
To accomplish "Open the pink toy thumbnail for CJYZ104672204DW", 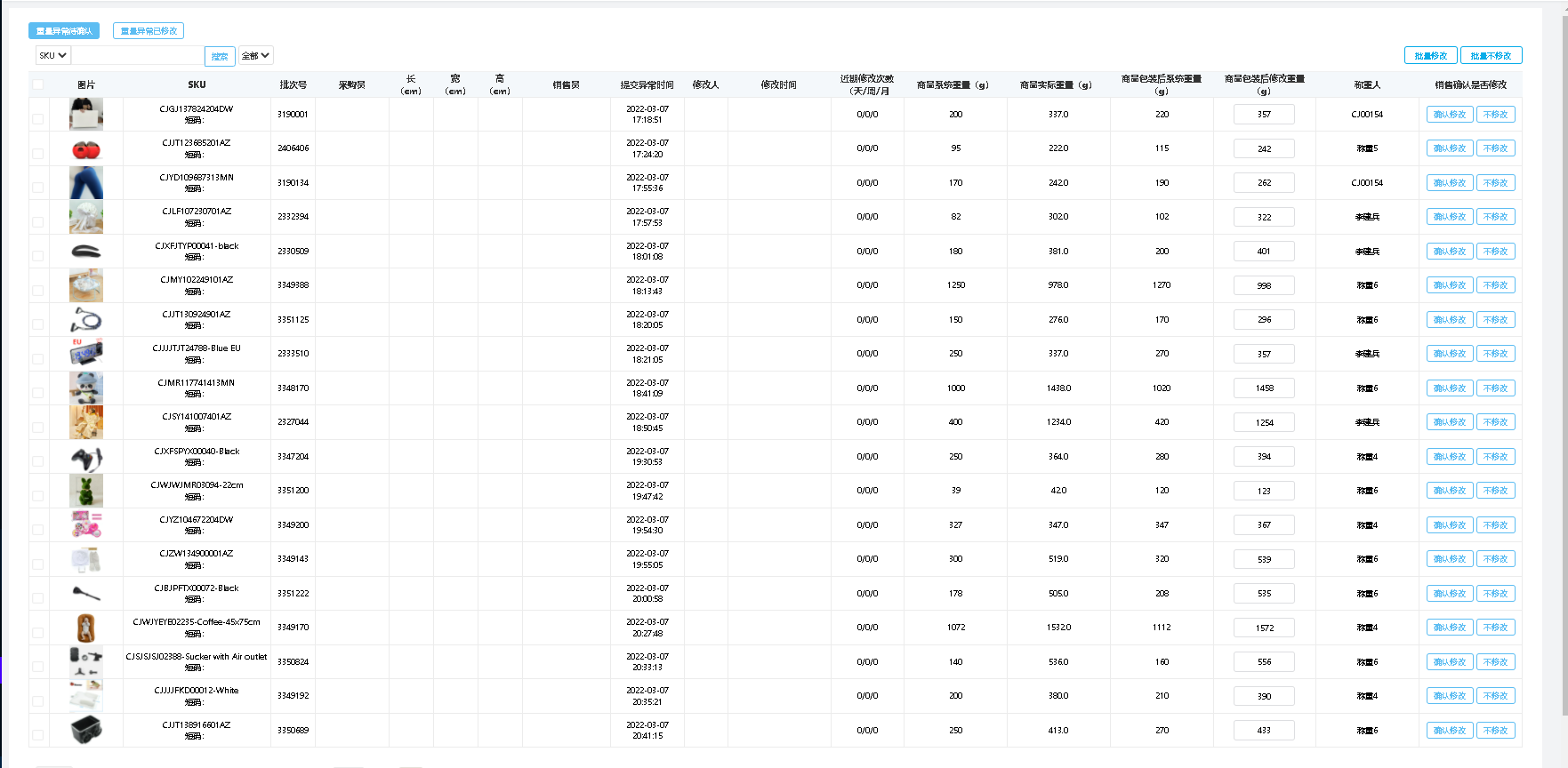I will click(x=86, y=525).
